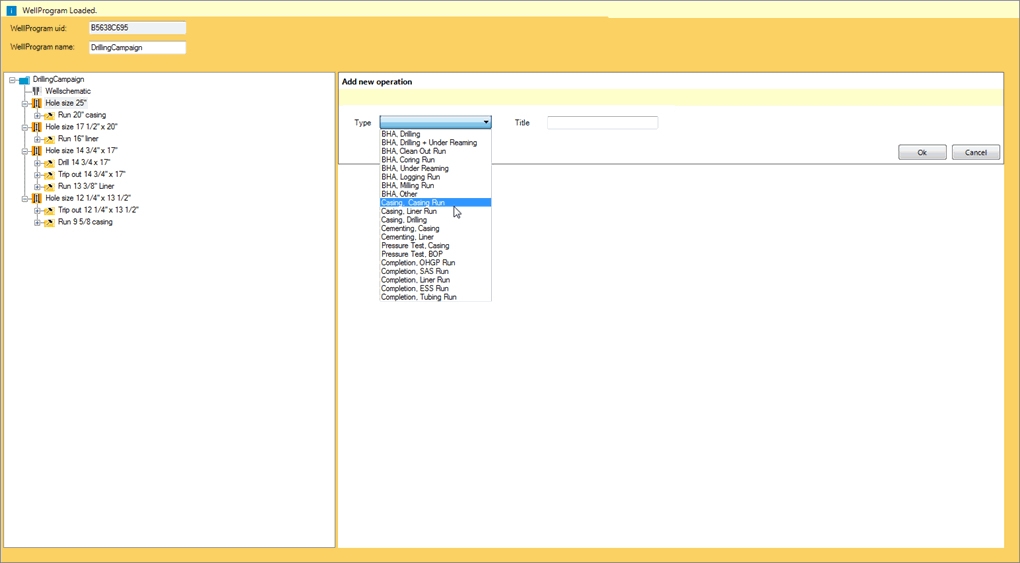Choose BHA, Coring Run option
The height and width of the screenshot is (563, 1020).
pos(435,159)
